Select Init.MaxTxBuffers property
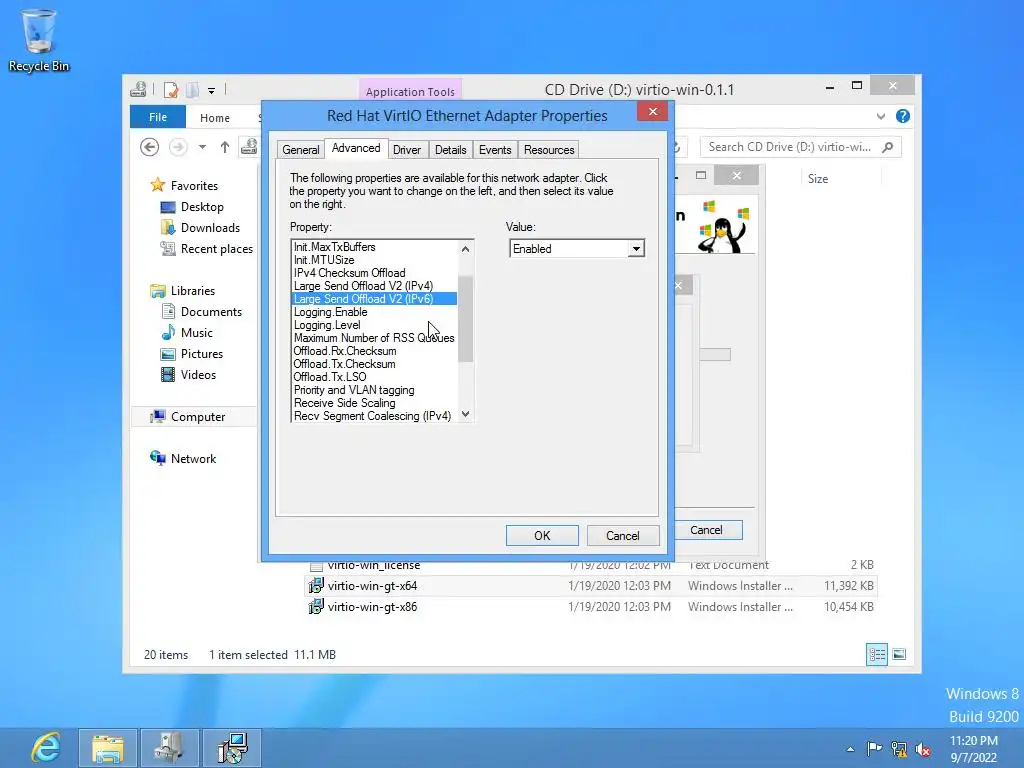The width and height of the screenshot is (1024, 768). tap(374, 247)
